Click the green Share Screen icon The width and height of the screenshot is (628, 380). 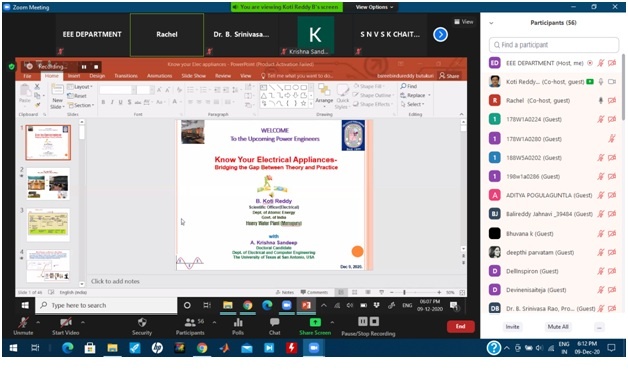[315, 322]
